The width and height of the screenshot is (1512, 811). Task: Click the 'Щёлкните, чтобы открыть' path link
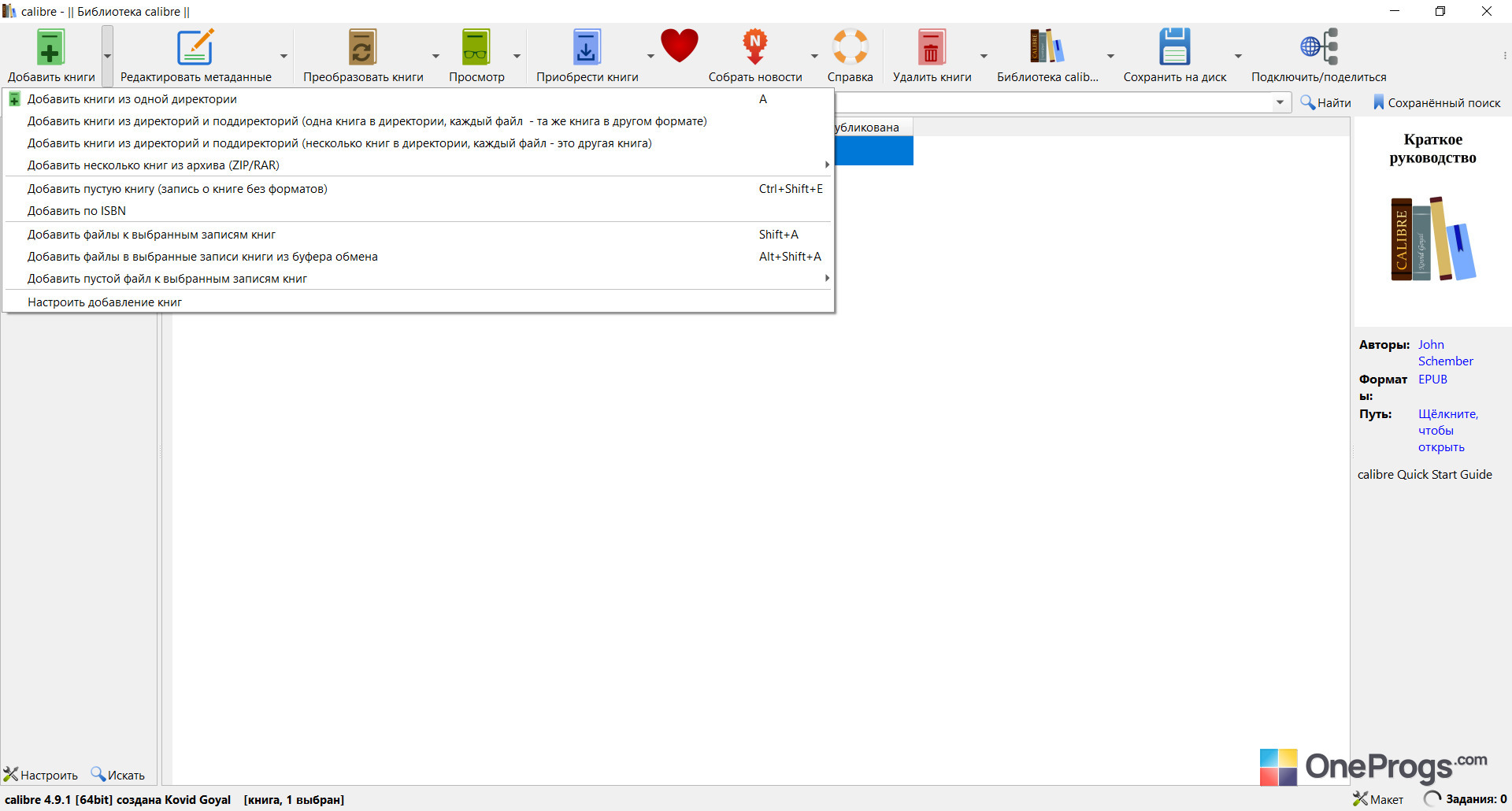[x=1447, y=431]
